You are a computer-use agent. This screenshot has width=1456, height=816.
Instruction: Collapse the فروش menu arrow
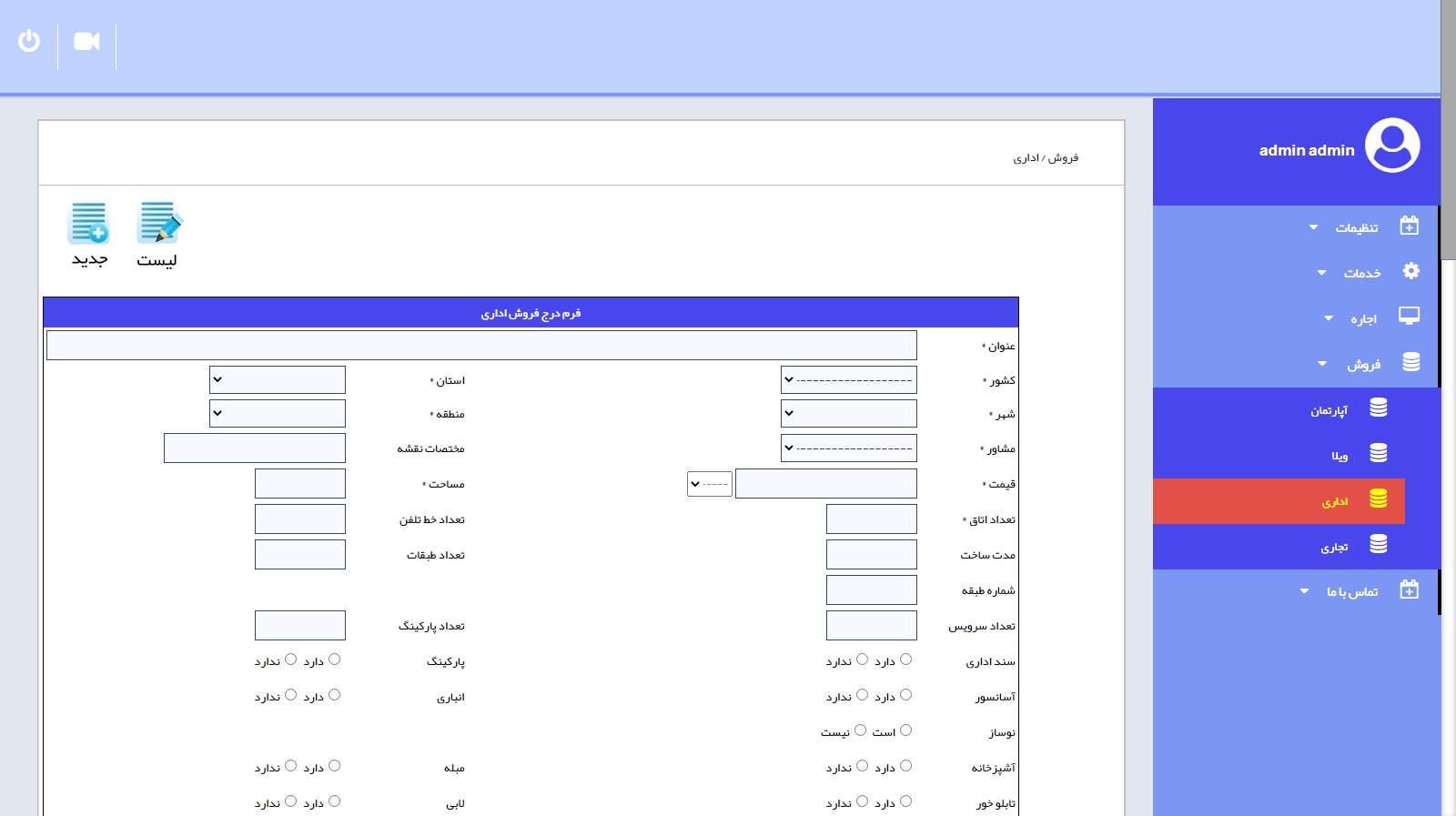(1322, 364)
